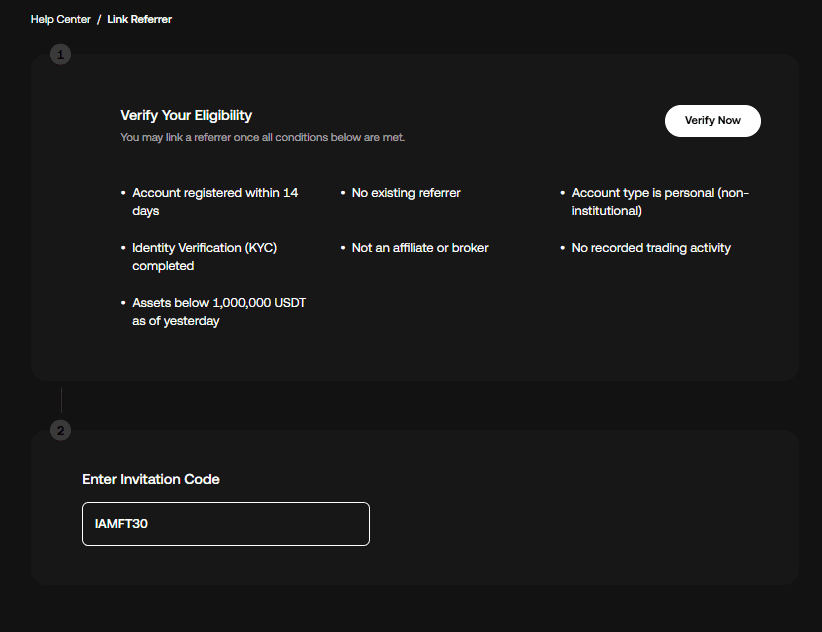The width and height of the screenshot is (822, 632).
Task: Click 'Not an affiliate or broker' condition
Action: pos(420,248)
